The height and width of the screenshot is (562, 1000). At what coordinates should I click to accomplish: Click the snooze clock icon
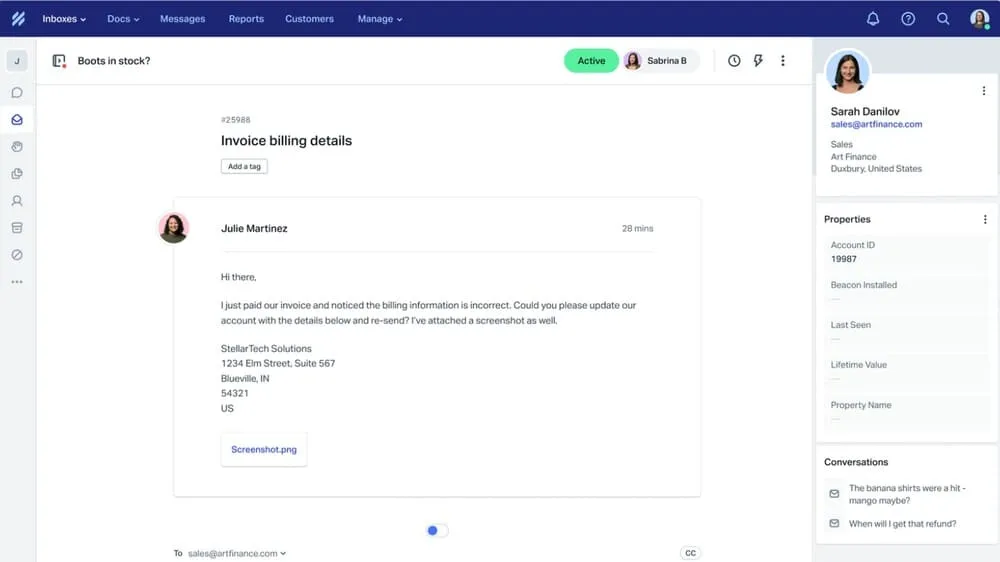pos(734,61)
